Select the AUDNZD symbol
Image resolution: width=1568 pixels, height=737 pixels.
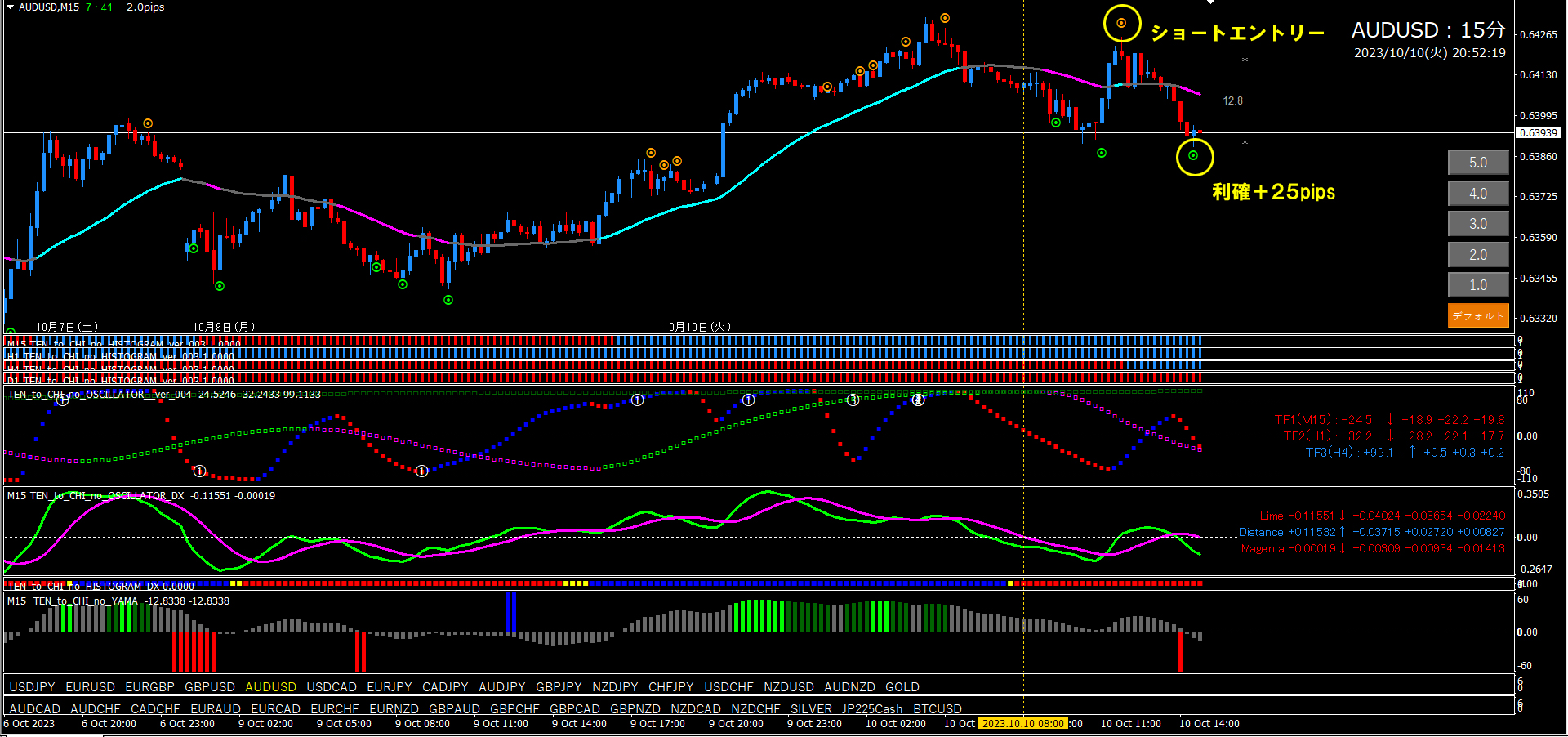coord(849,687)
